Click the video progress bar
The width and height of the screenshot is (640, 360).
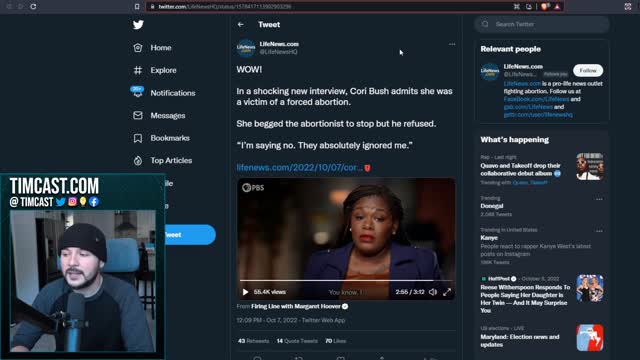(346, 280)
